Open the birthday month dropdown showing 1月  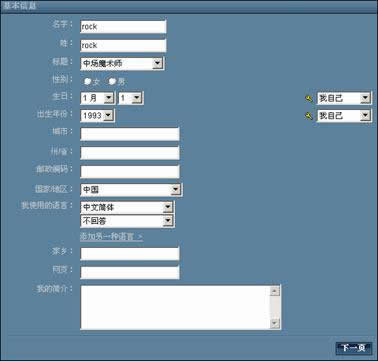point(98,98)
